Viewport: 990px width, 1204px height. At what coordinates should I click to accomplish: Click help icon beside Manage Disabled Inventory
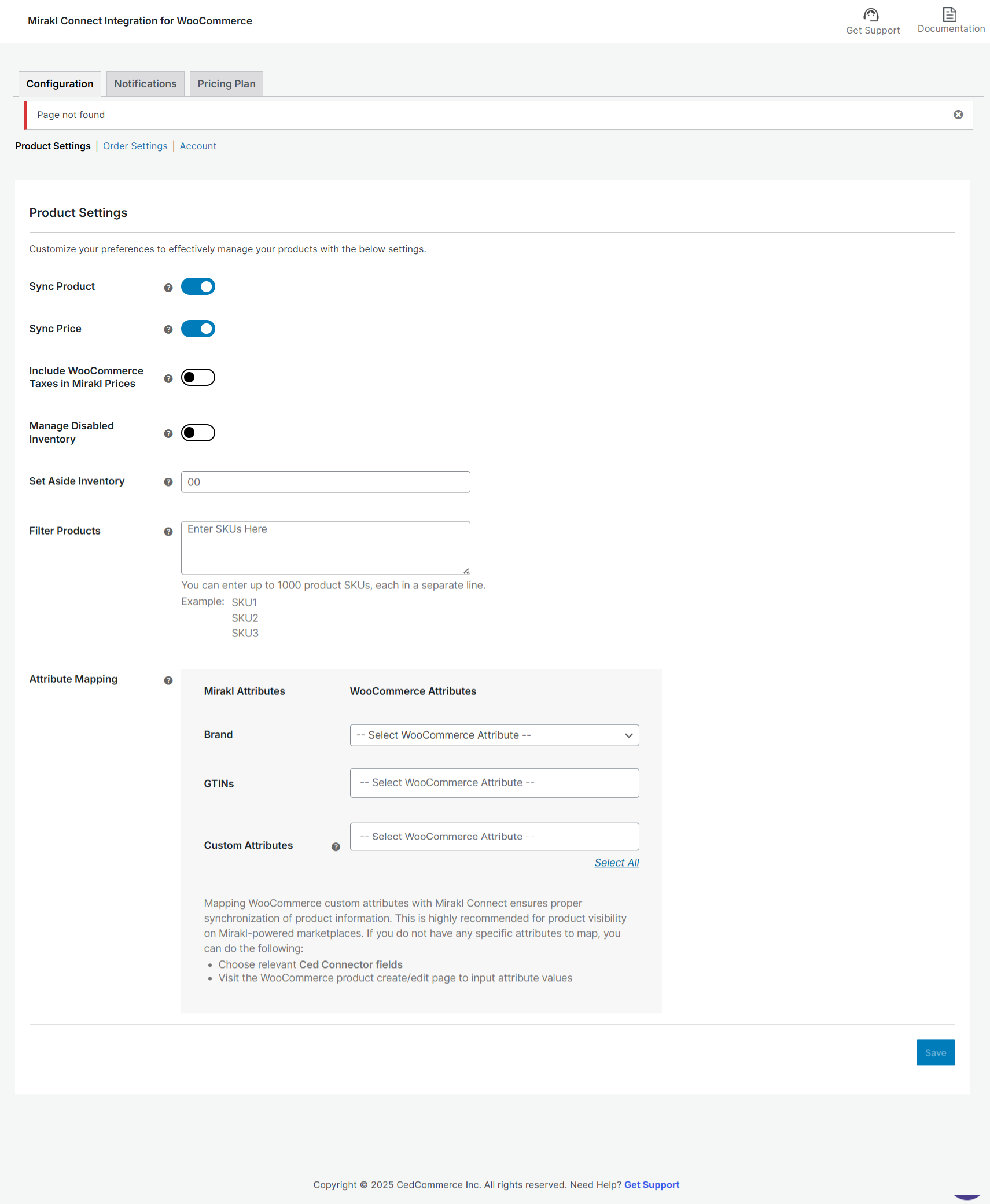point(168,434)
